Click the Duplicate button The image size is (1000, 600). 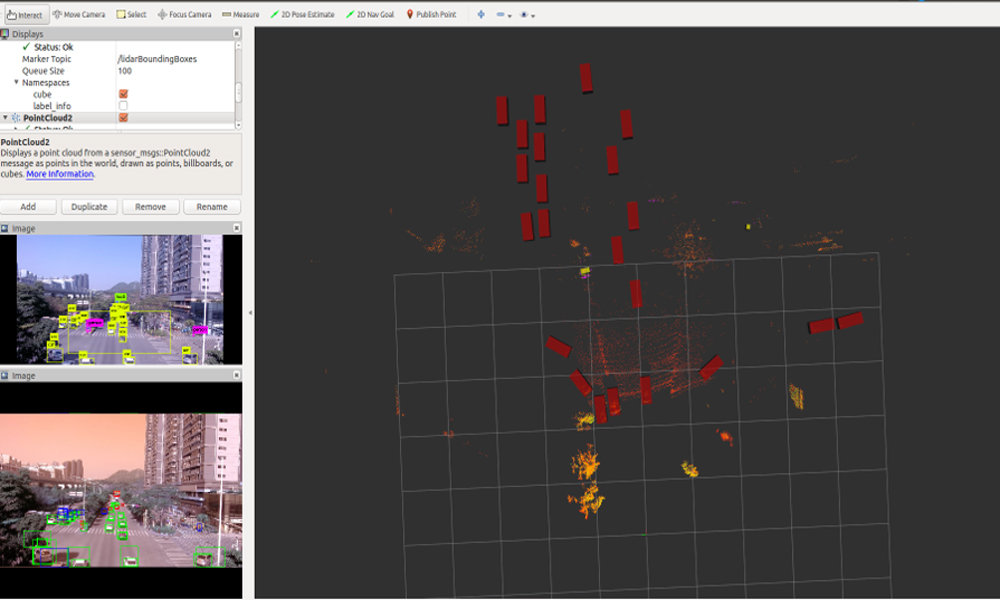(x=90, y=207)
